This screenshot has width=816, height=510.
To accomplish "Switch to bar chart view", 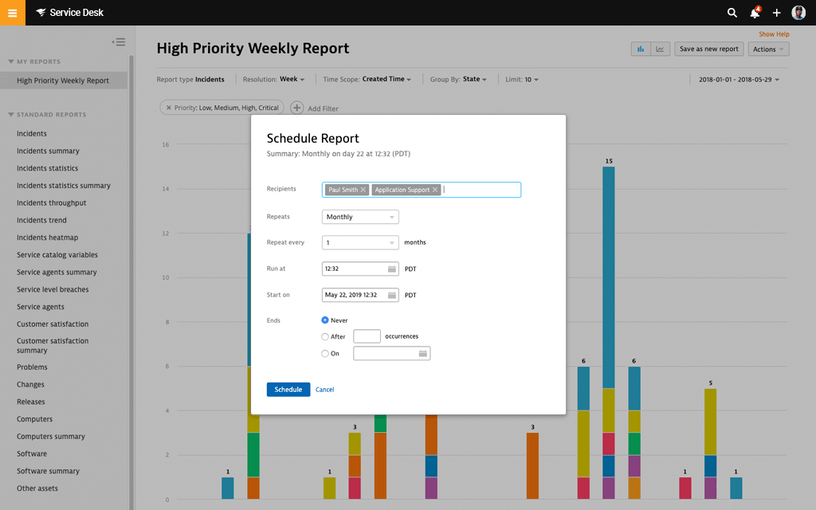I will click(641, 49).
